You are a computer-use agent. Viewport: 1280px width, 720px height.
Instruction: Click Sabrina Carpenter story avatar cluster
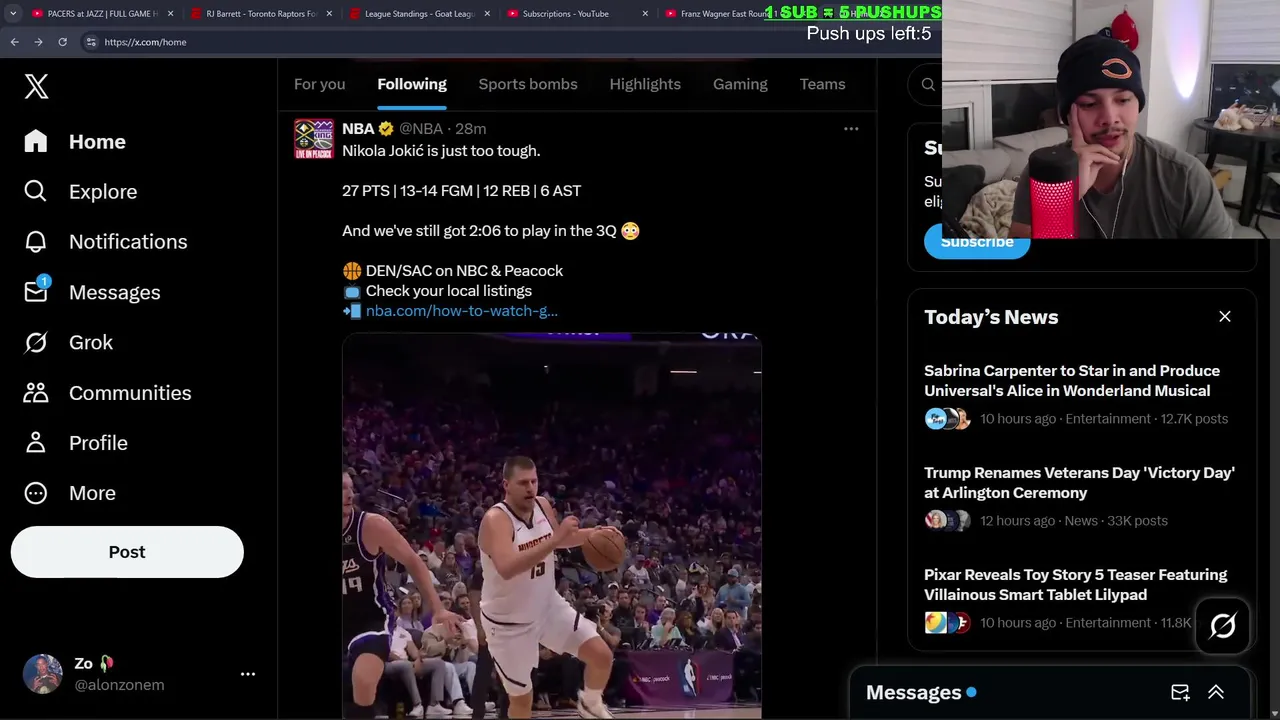[948, 419]
